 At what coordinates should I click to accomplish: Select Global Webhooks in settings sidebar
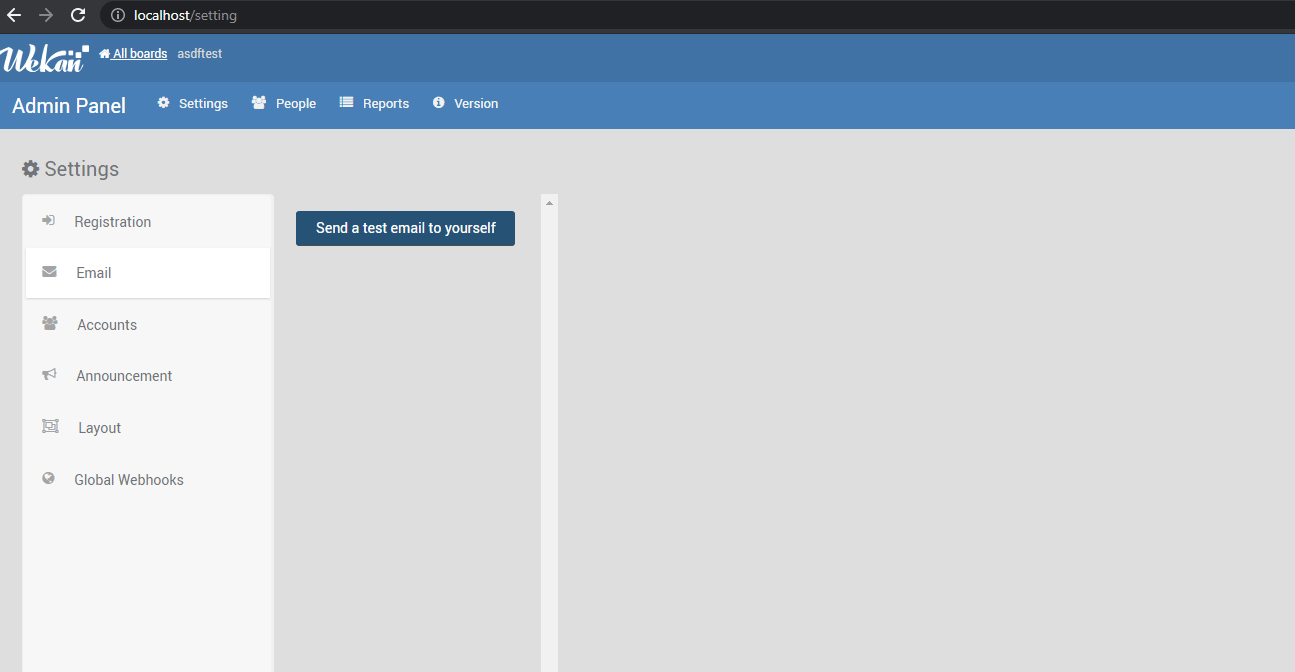pos(148,480)
